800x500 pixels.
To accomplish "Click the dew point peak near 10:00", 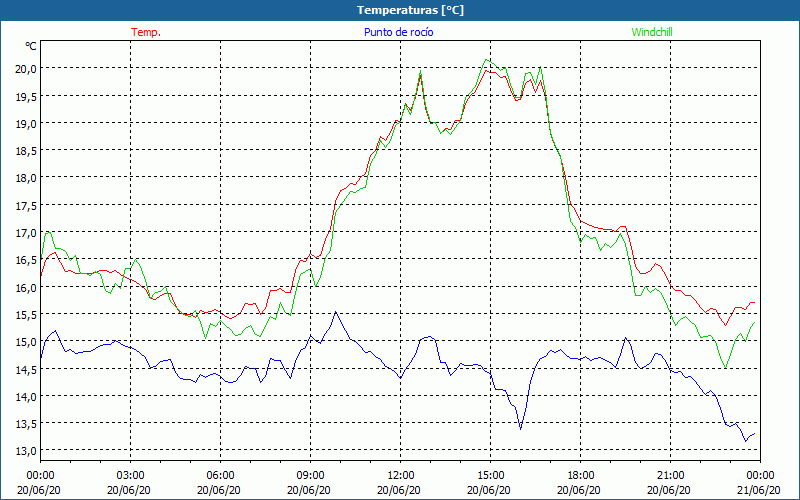I will (335, 311).
